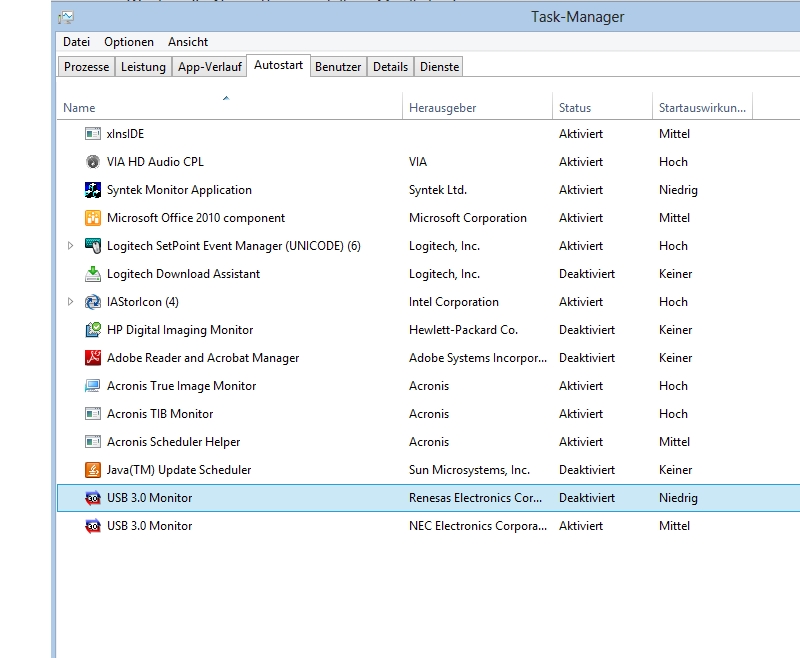Click the Acronis TIB Monitor icon
Viewport: 800px width, 658px height.
92,414
